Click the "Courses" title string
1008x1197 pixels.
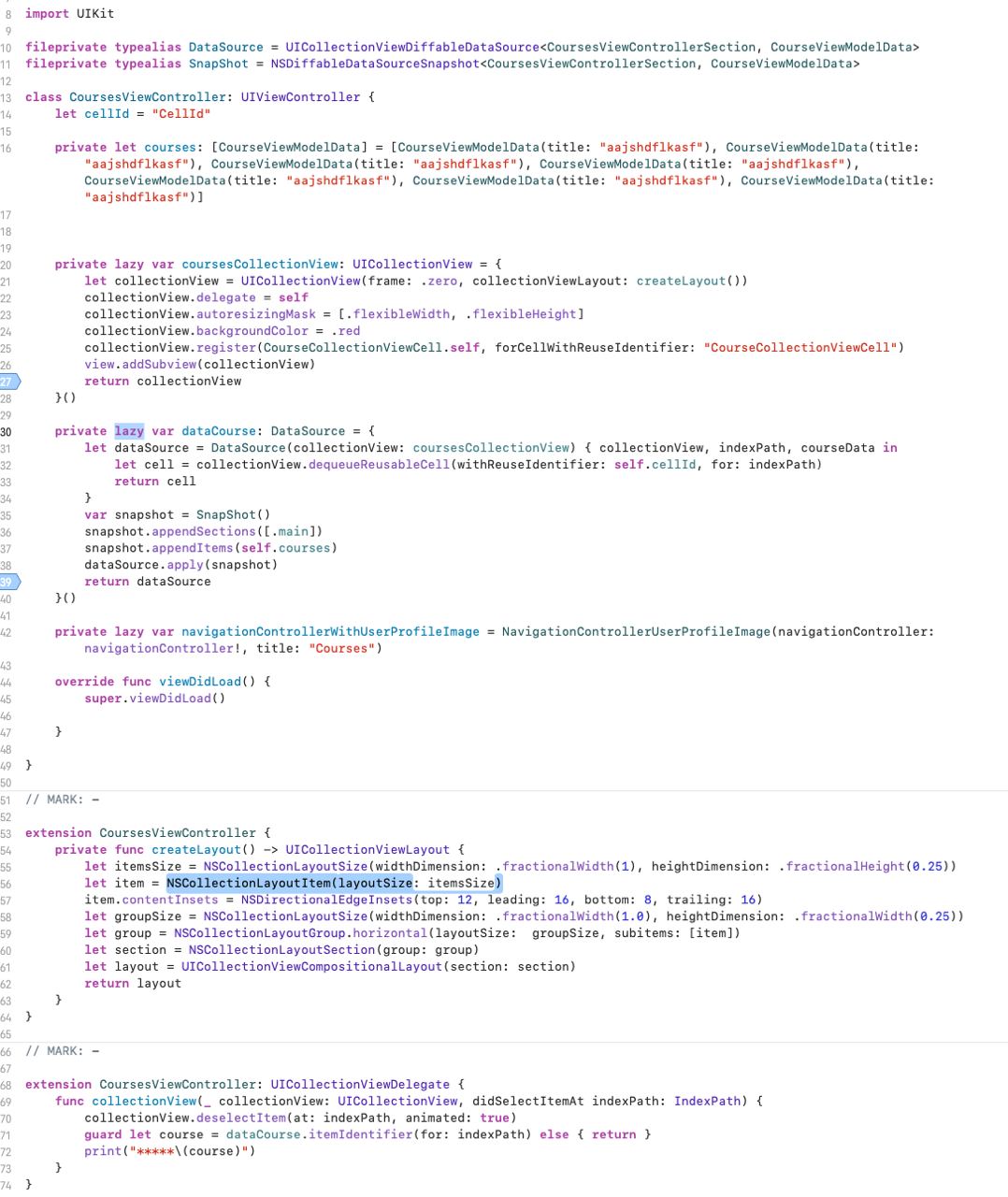(x=341, y=649)
